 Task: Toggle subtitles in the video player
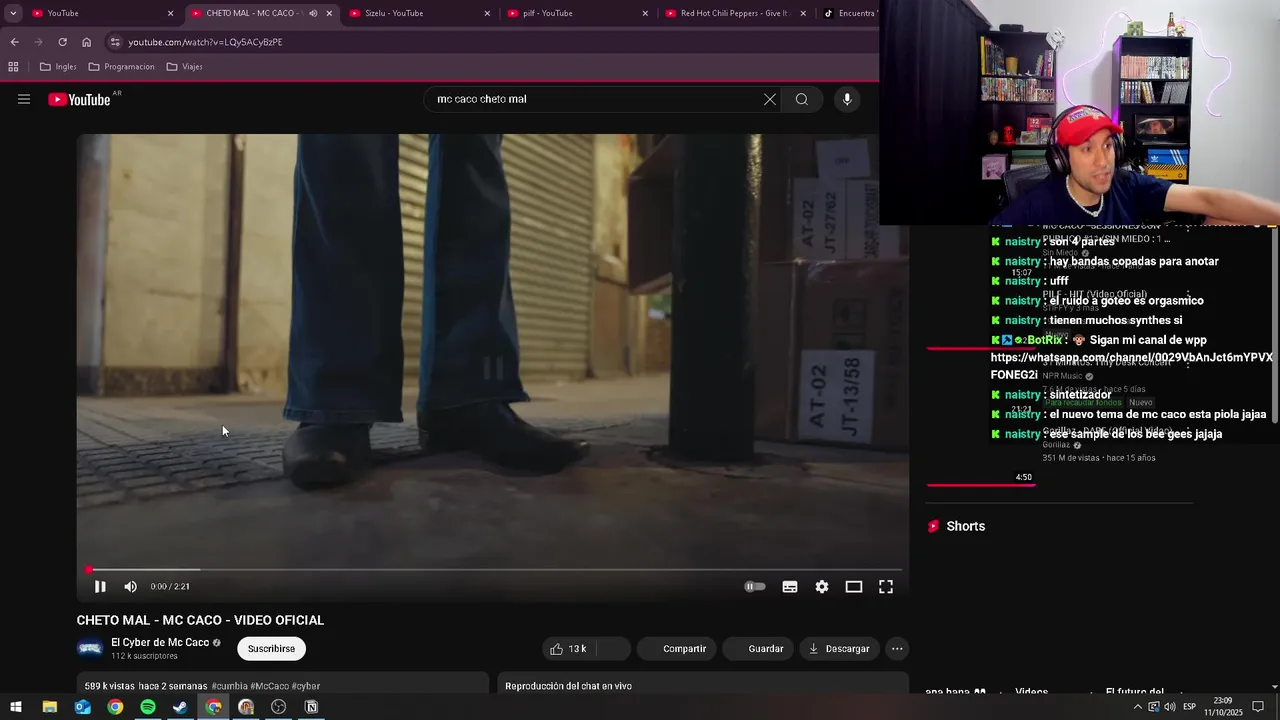click(x=790, y=587)
